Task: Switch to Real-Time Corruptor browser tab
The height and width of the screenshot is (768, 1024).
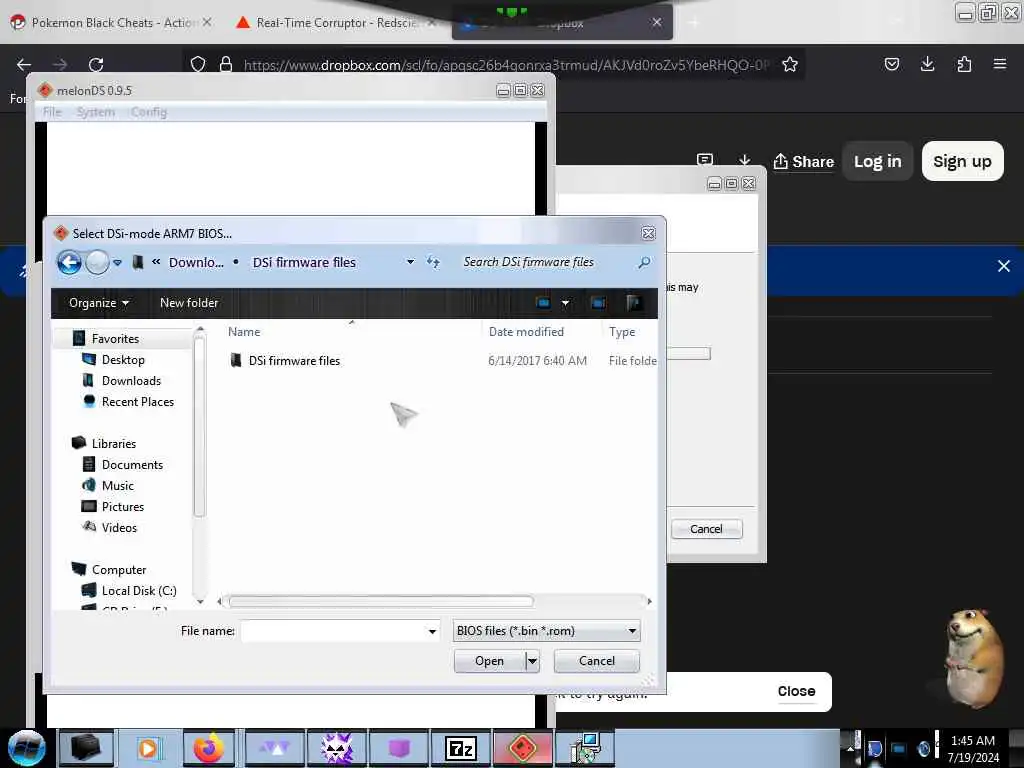Action: click(x=336, y=23)
